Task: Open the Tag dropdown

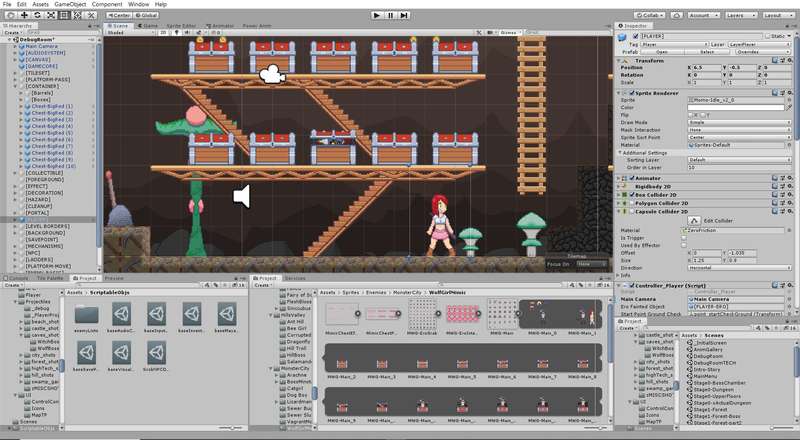Action: pyautogui.click(x=674, y=44)
